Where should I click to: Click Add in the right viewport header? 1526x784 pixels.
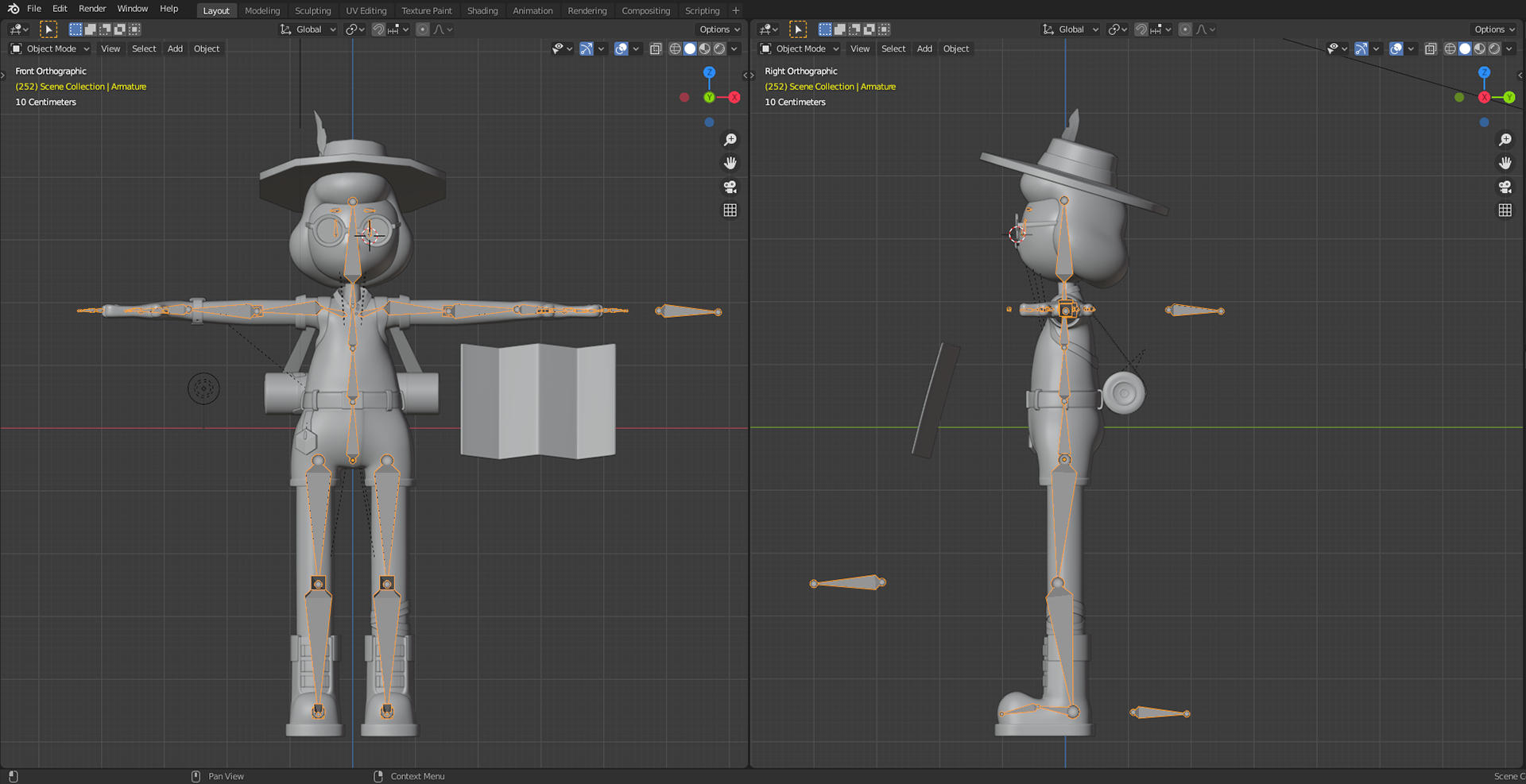tap(924, 48)
